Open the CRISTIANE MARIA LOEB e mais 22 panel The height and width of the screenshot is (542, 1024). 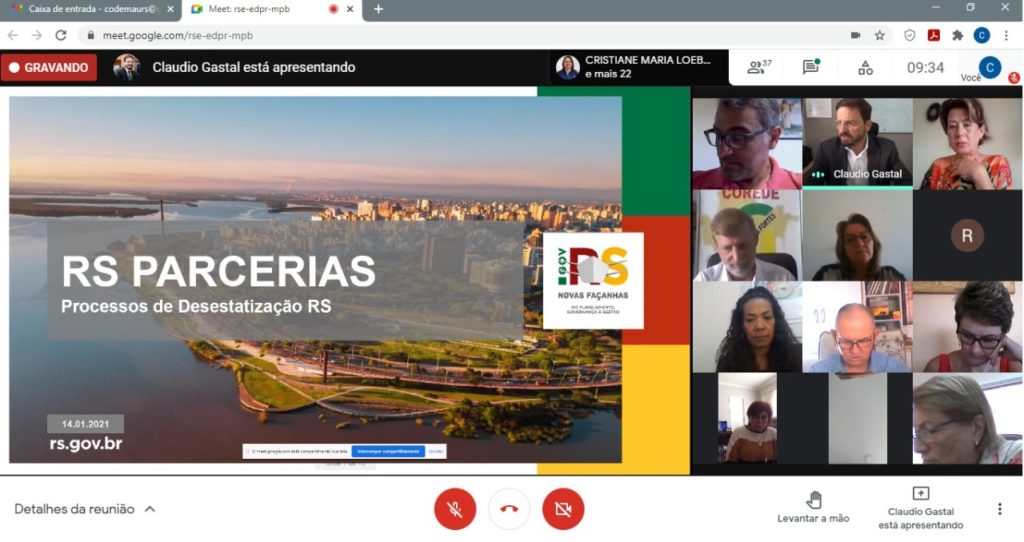(639, 67)
